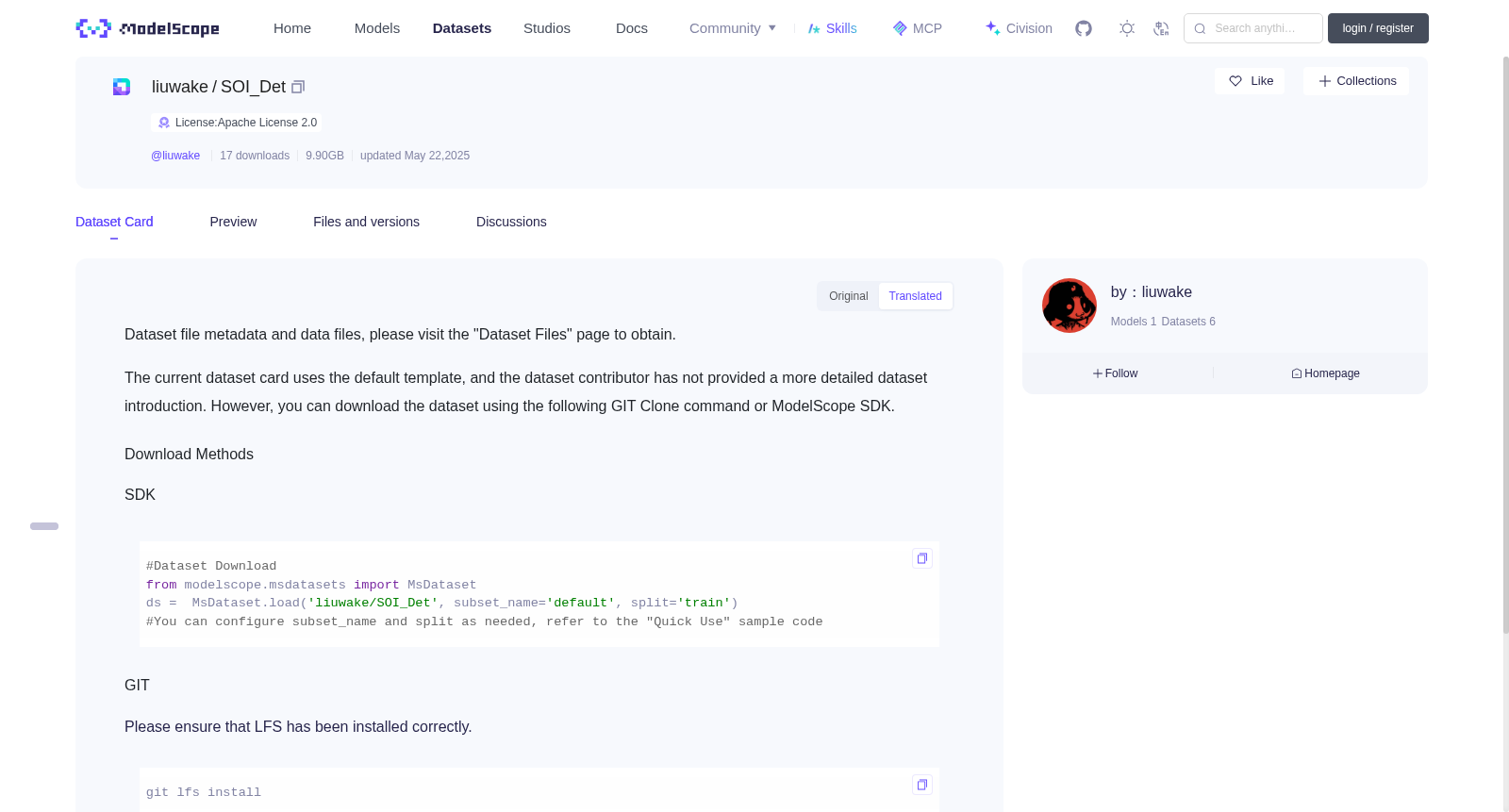Click the 'GIT' heading

click(137, 686)
